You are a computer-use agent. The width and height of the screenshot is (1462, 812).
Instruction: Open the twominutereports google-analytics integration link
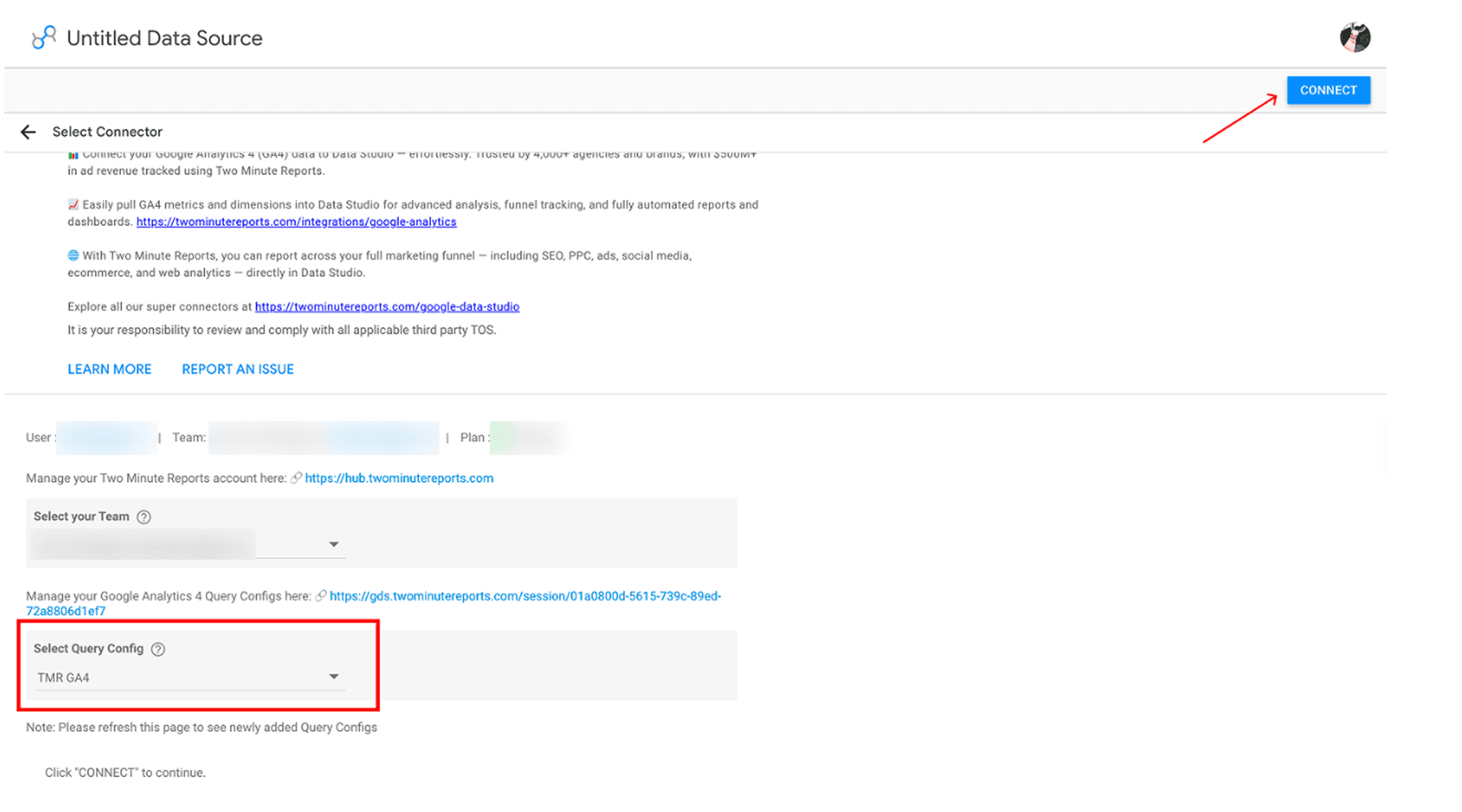point(296,222)
